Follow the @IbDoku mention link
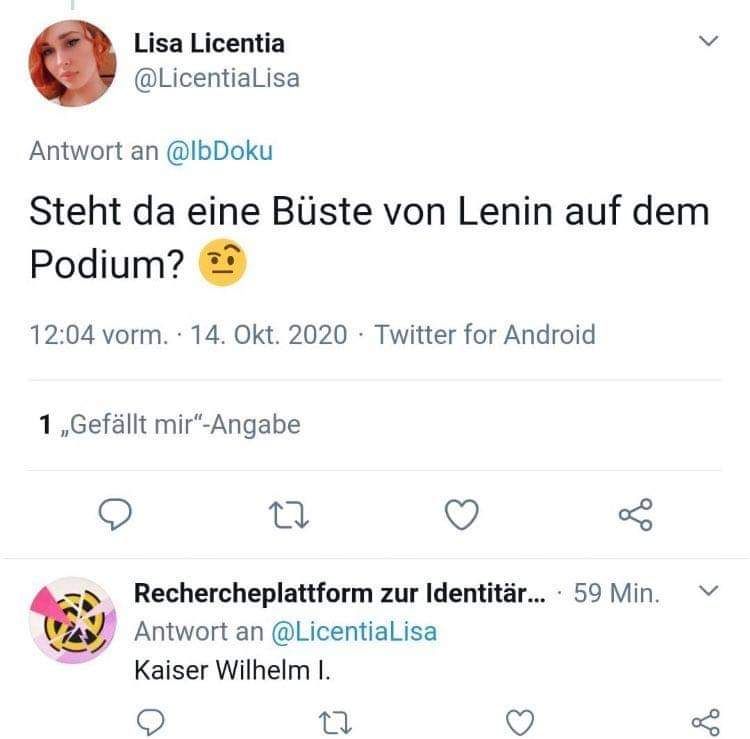The width and height of the screenshot is (750, 739). pyautogui.click(x=220, y=151)
